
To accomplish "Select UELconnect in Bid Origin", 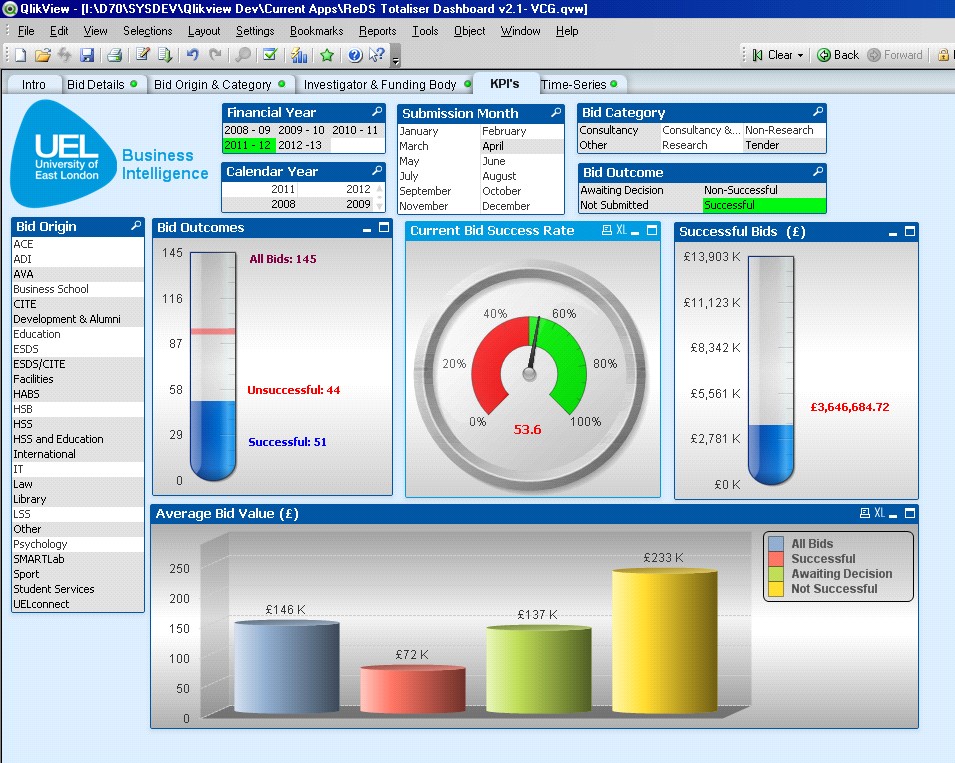I will [x=78, y=604].
